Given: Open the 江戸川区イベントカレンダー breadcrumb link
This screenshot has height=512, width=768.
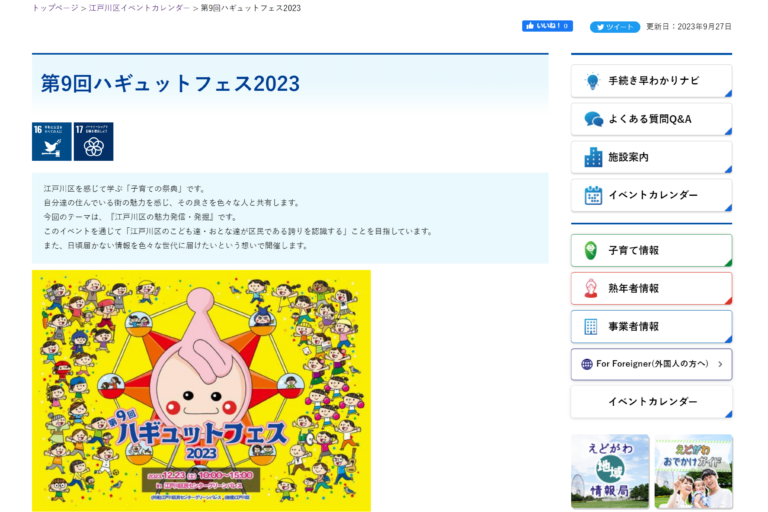Looking at the screenshot, I should point(139,8).
